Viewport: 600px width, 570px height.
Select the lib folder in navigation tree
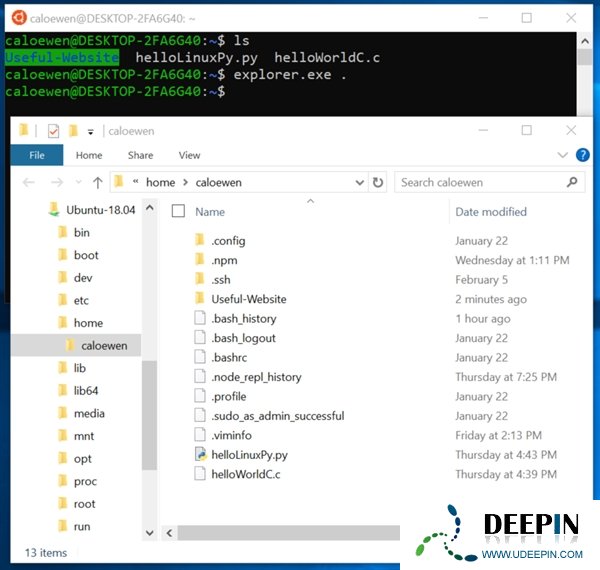(x=80, y=368)
